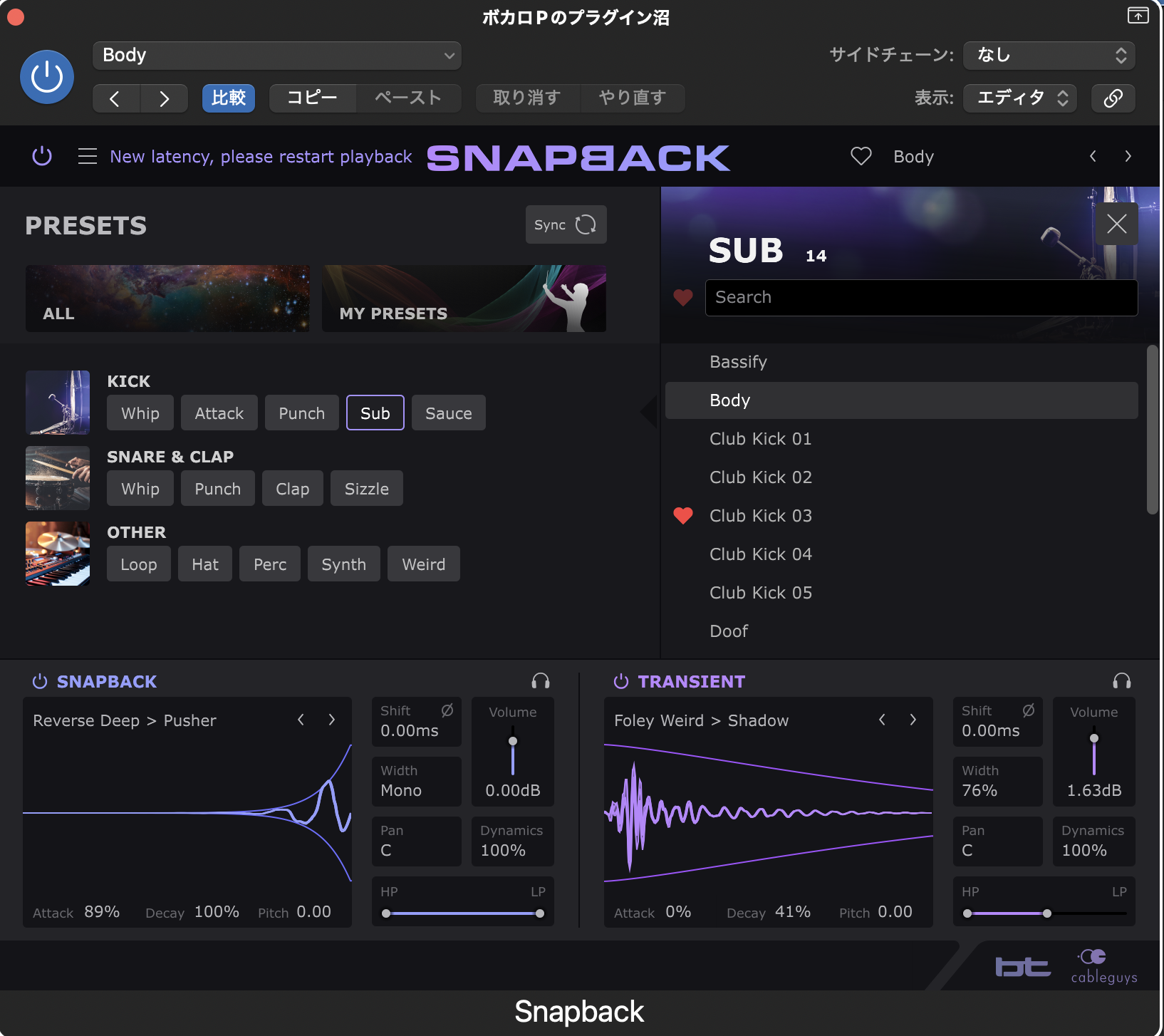Image resolution: width=1164 pixels, height=1036 pixels.
Task: Select the Perc tag
Action: tap(270, 564)
